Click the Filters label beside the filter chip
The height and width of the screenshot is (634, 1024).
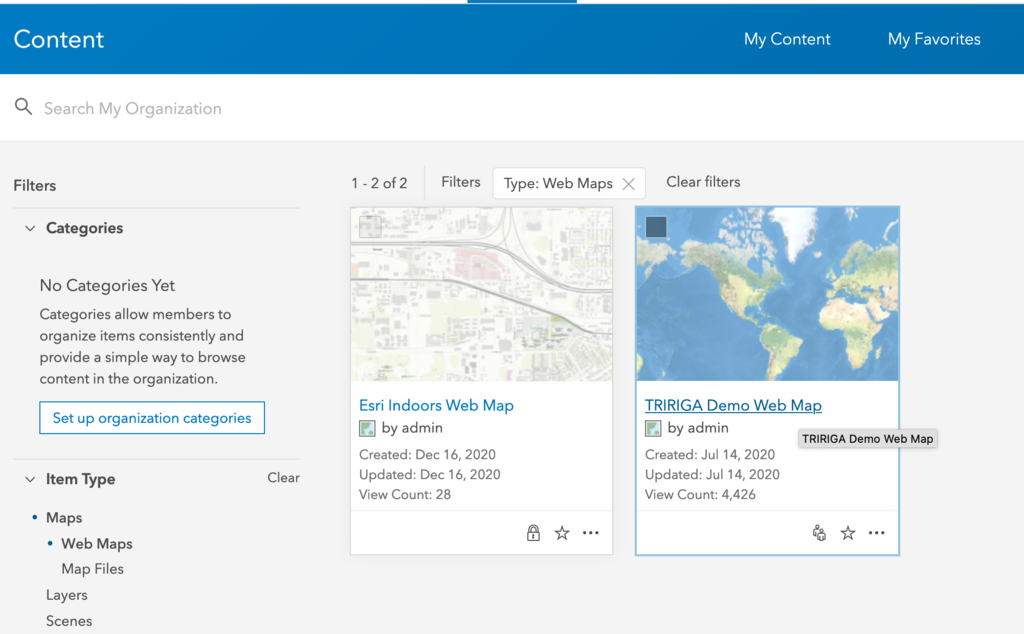[460, 182]
